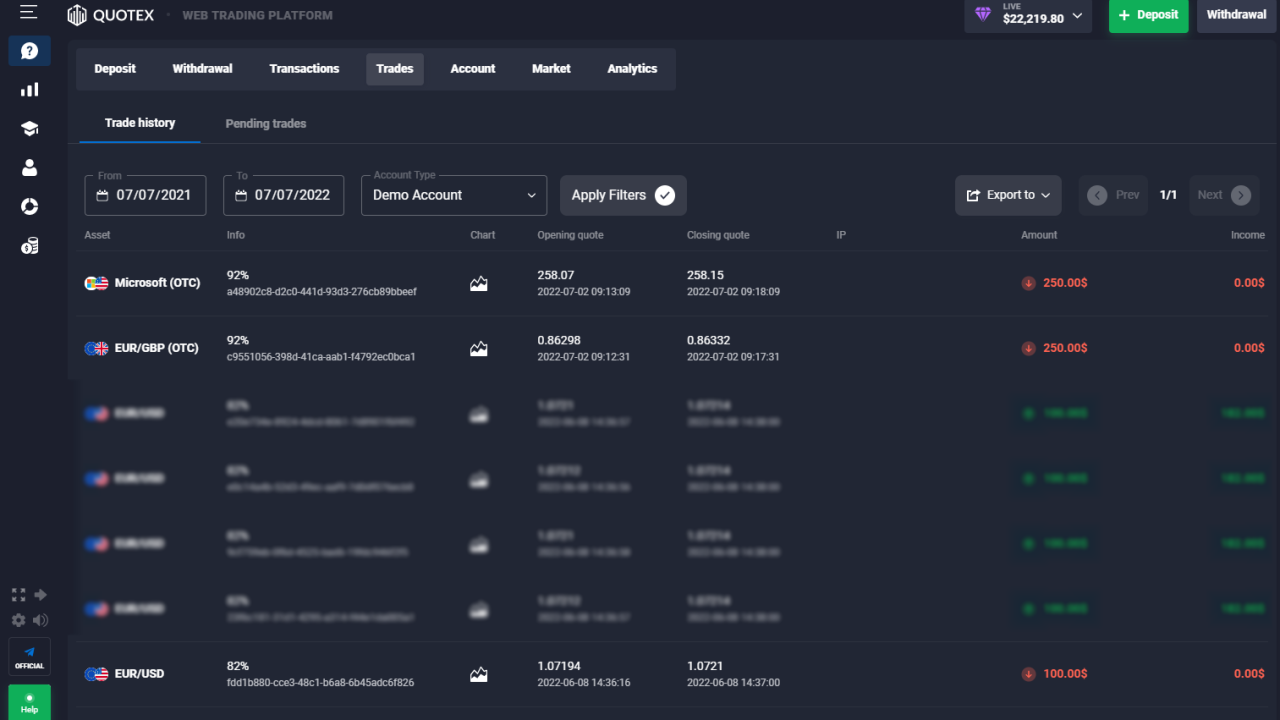Toggle the sound speaker icon

click(41, 620)
